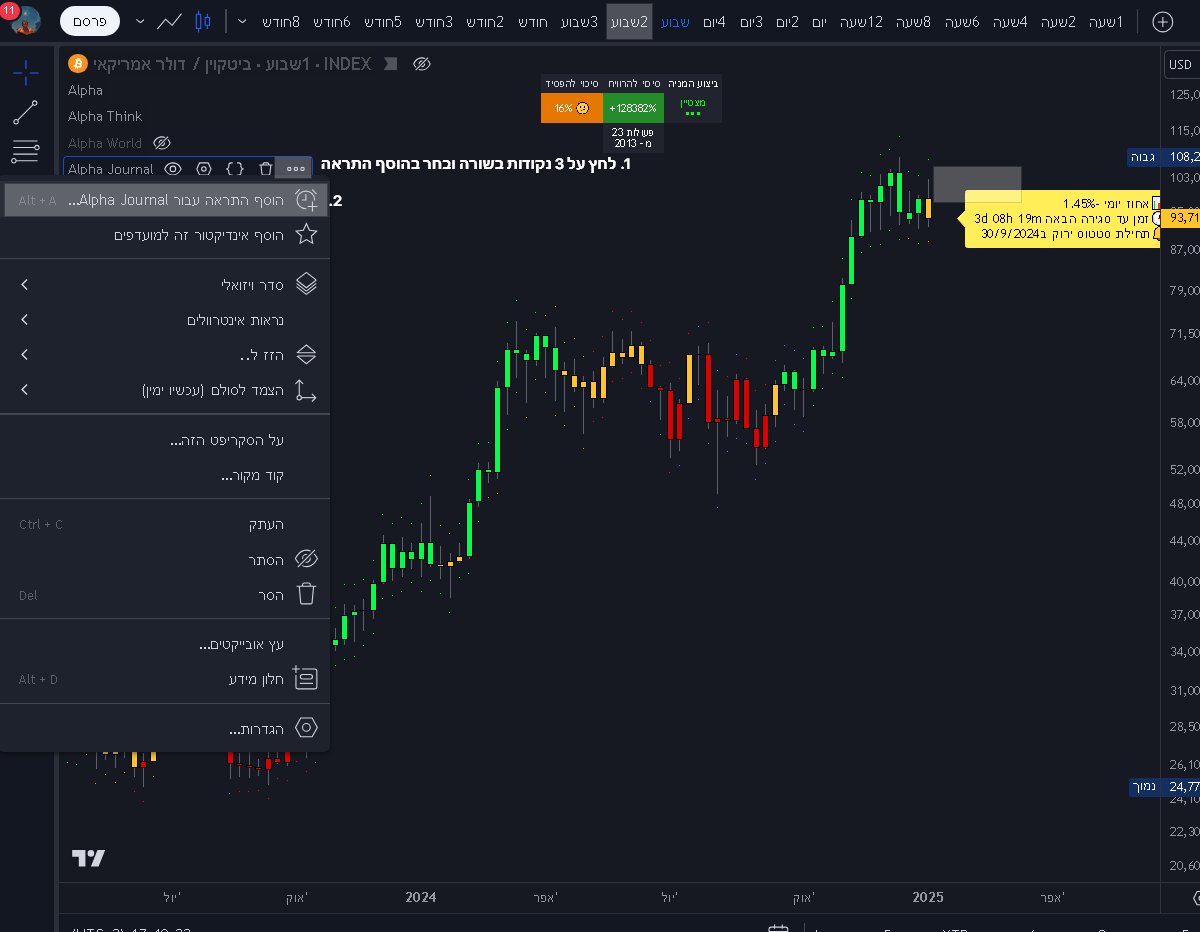Screen dimensions: 1200x932
Task: Click the plus icon in top-right toolbar
Action: click(x=1163, y=21)
